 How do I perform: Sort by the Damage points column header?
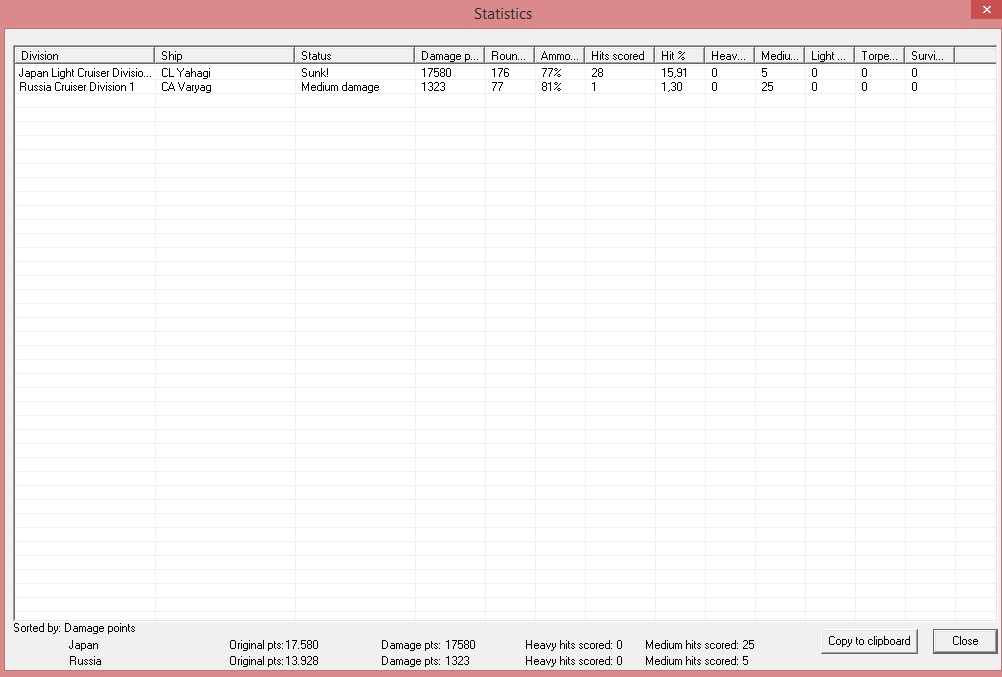tap(450, 56)
